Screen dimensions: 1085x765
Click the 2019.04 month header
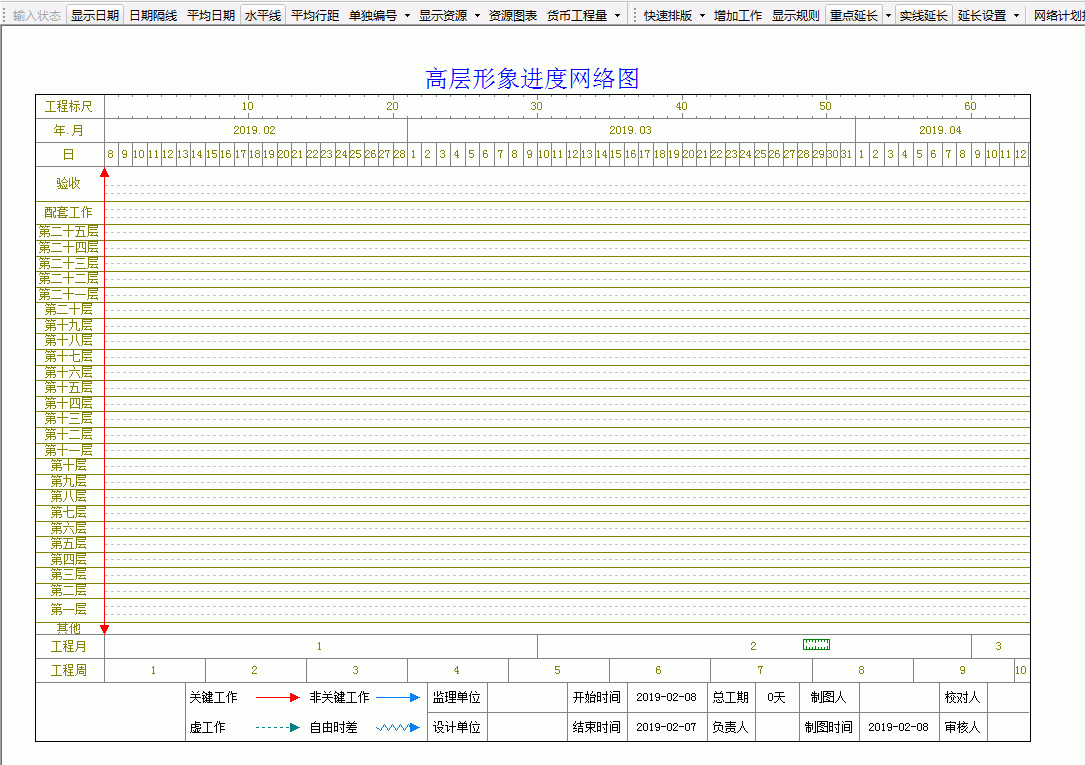(x=940, y=130)
